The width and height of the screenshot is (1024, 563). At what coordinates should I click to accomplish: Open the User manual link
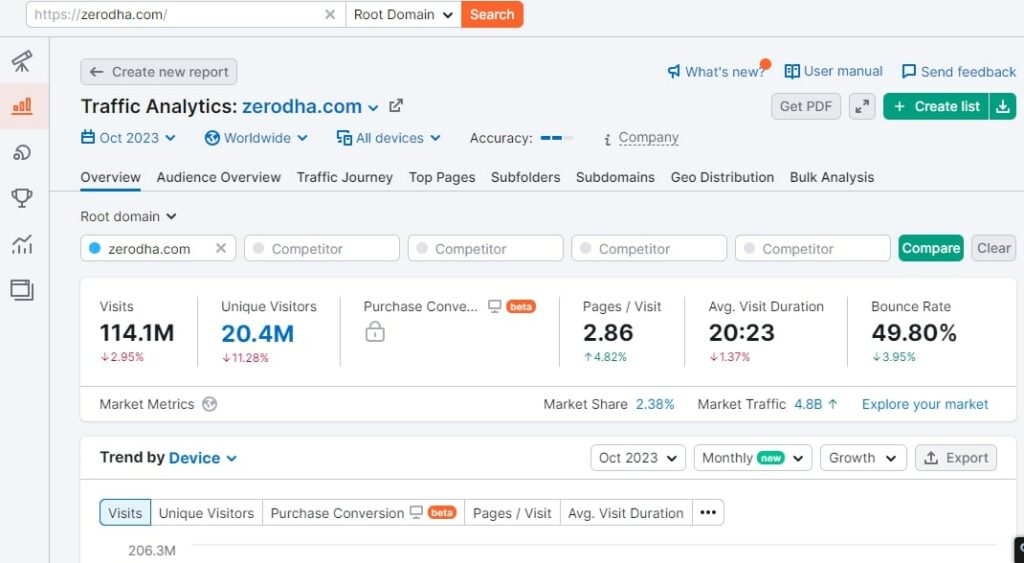(833, 71)
